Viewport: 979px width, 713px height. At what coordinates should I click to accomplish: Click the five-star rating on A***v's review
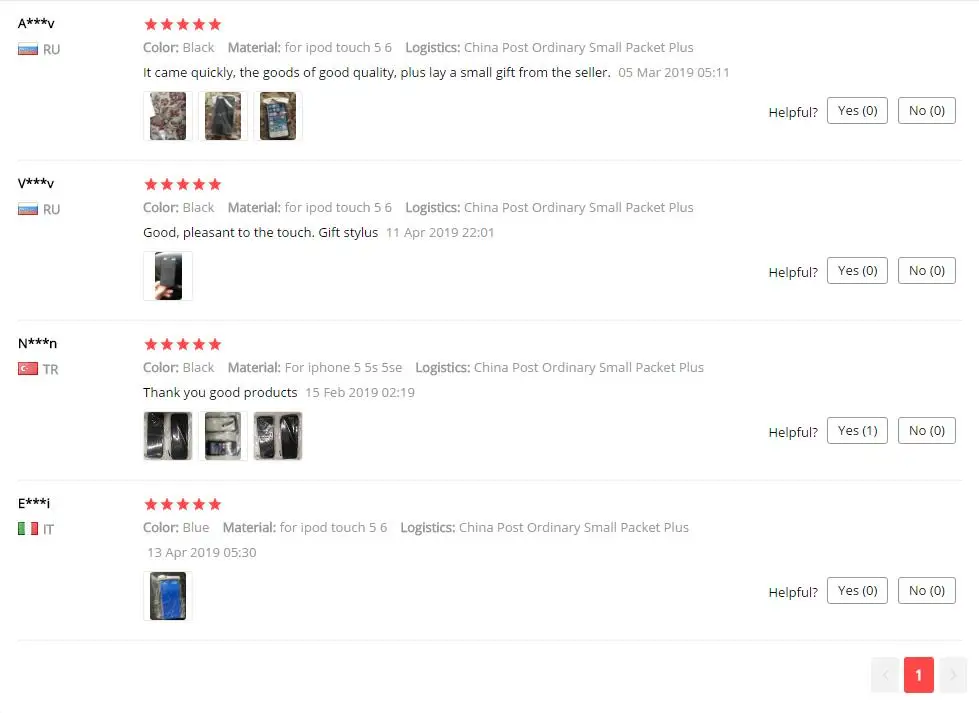(182, 24)
